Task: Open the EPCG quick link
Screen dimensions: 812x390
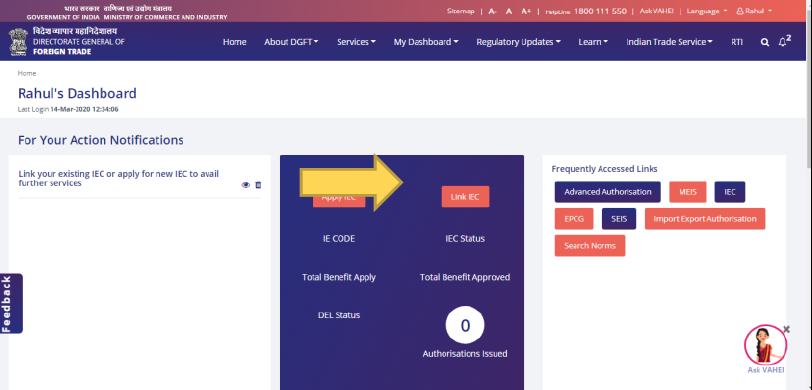Action: (574, 219)
